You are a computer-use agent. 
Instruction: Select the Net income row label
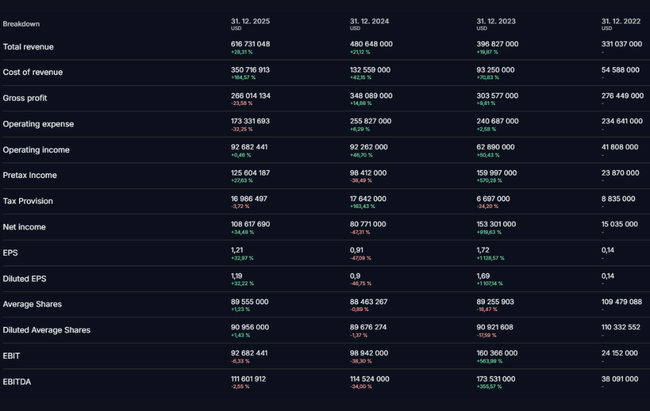24,227
